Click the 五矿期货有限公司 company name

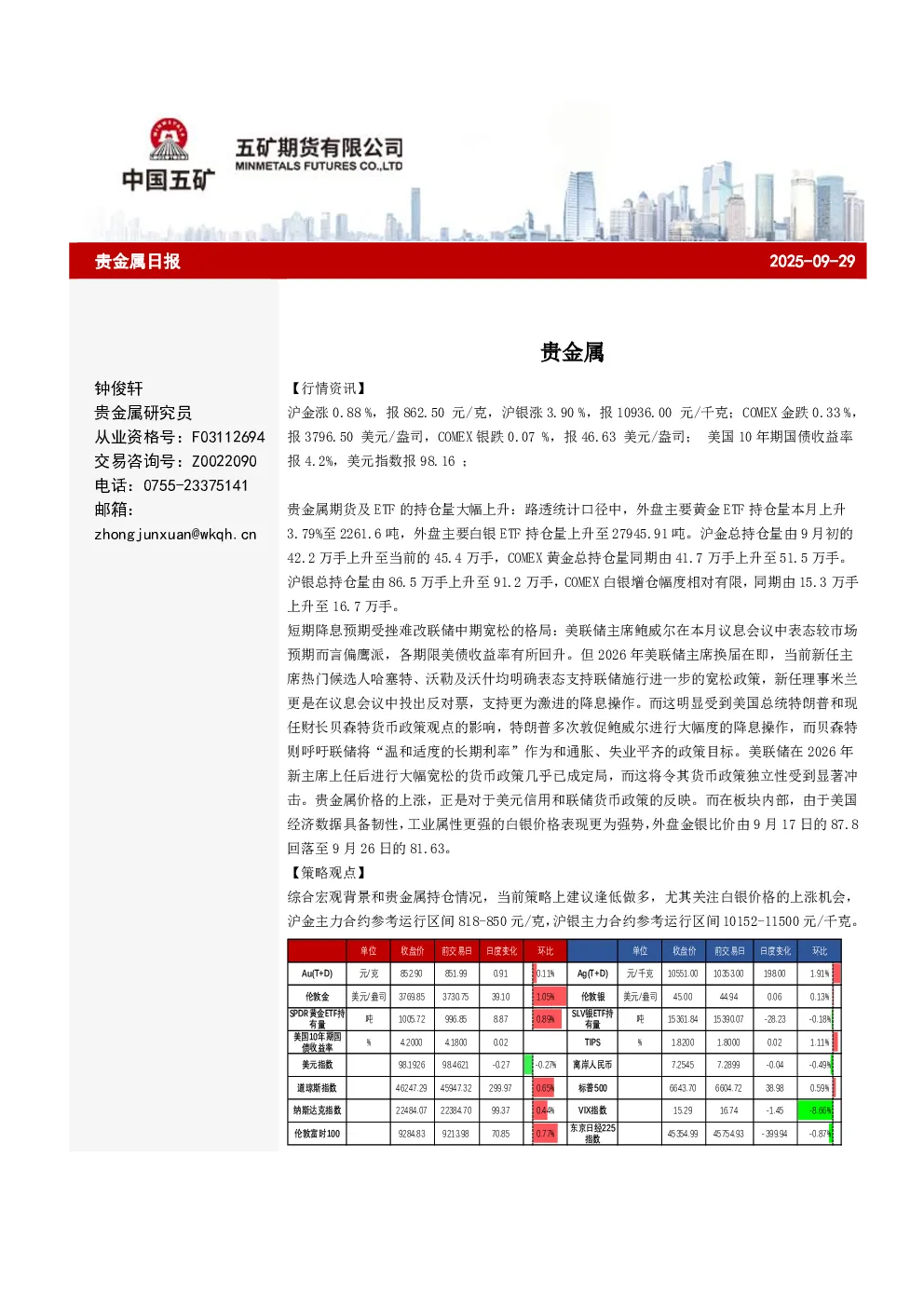click(319, 147)
